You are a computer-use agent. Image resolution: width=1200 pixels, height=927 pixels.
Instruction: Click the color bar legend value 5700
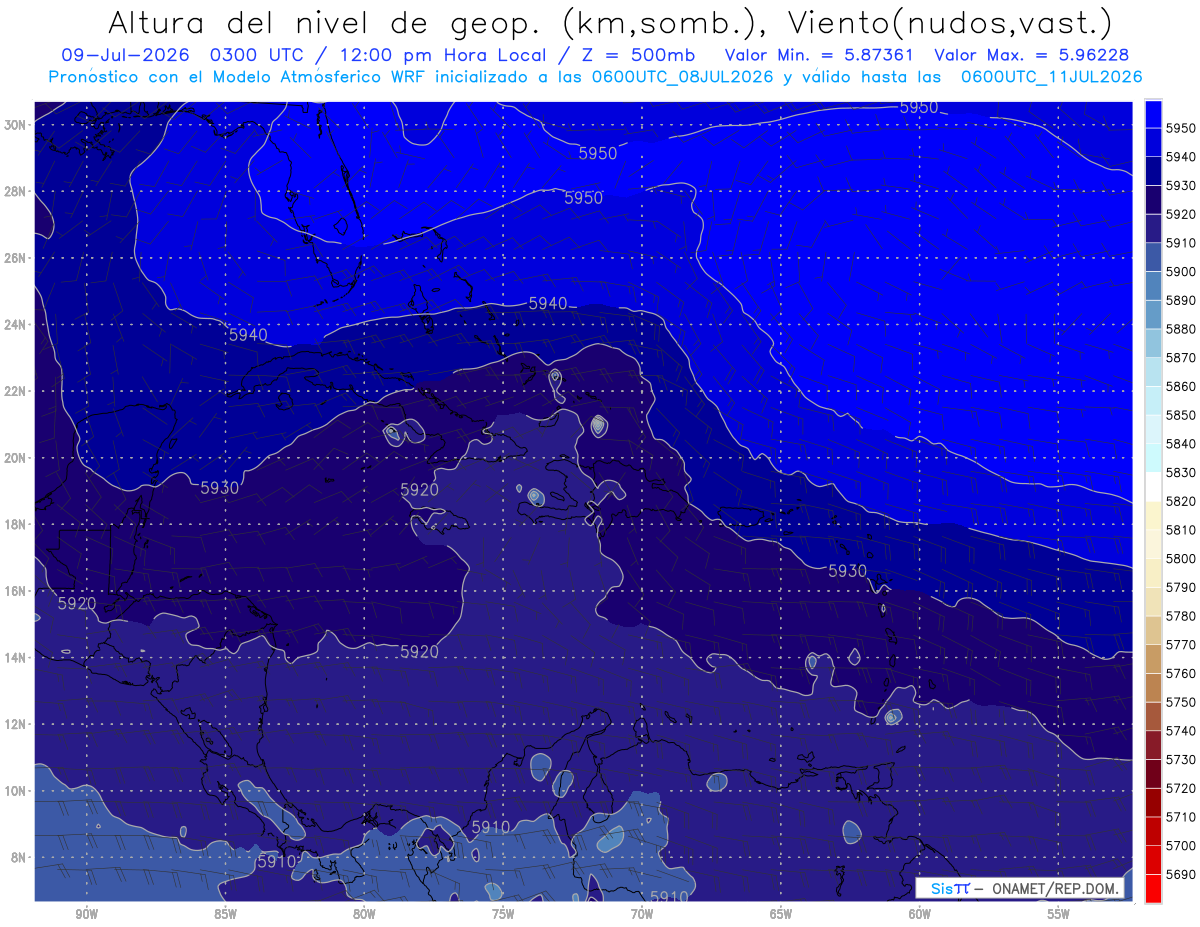click(1180, 845)
